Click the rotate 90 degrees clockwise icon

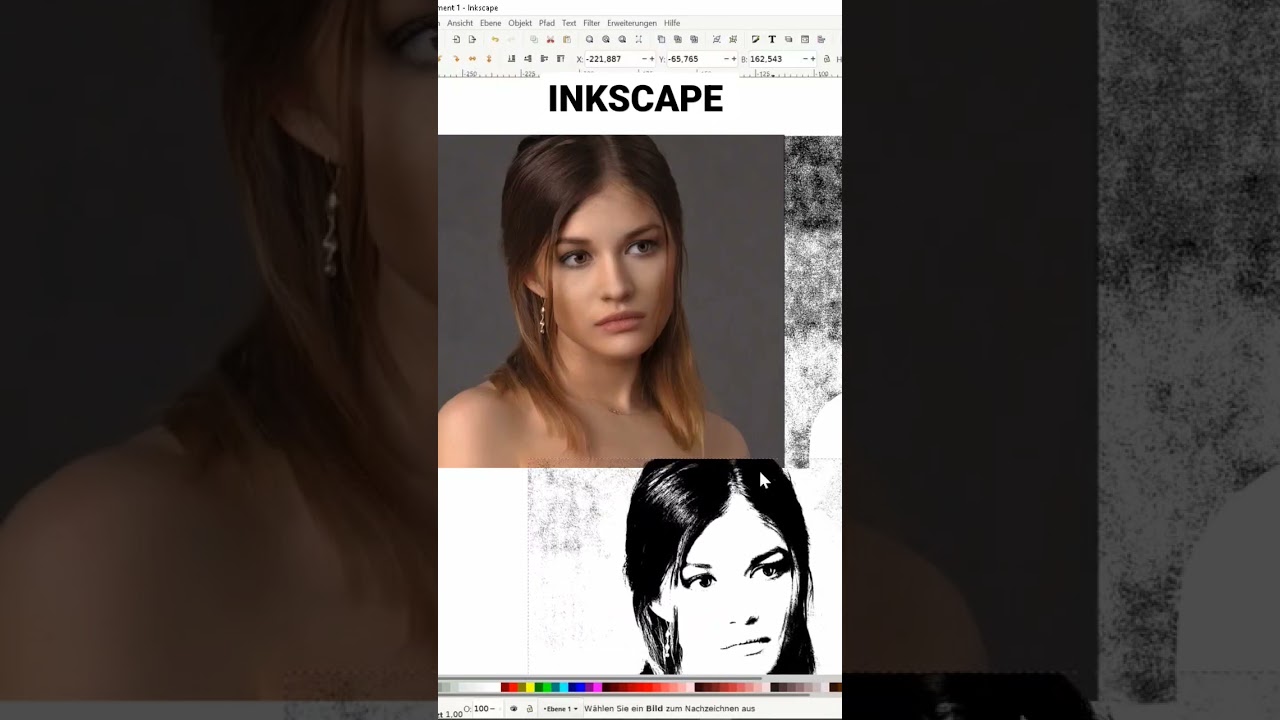[456, 59]
